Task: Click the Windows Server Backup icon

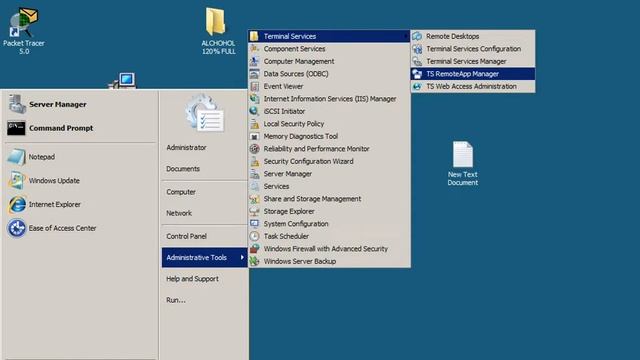Action: (x=254, y=261)
